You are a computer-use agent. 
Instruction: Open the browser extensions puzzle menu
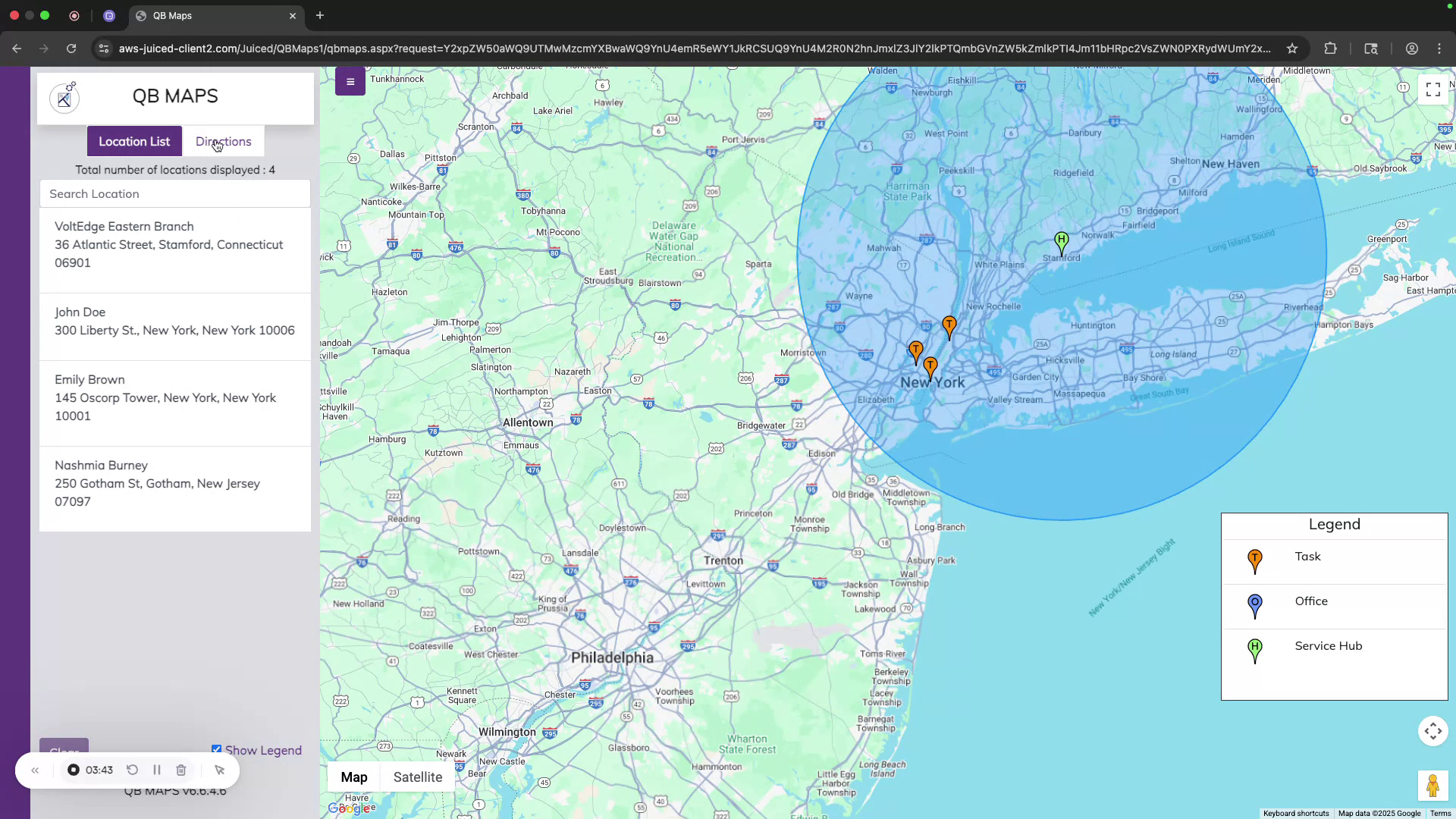pos(1331,48)
